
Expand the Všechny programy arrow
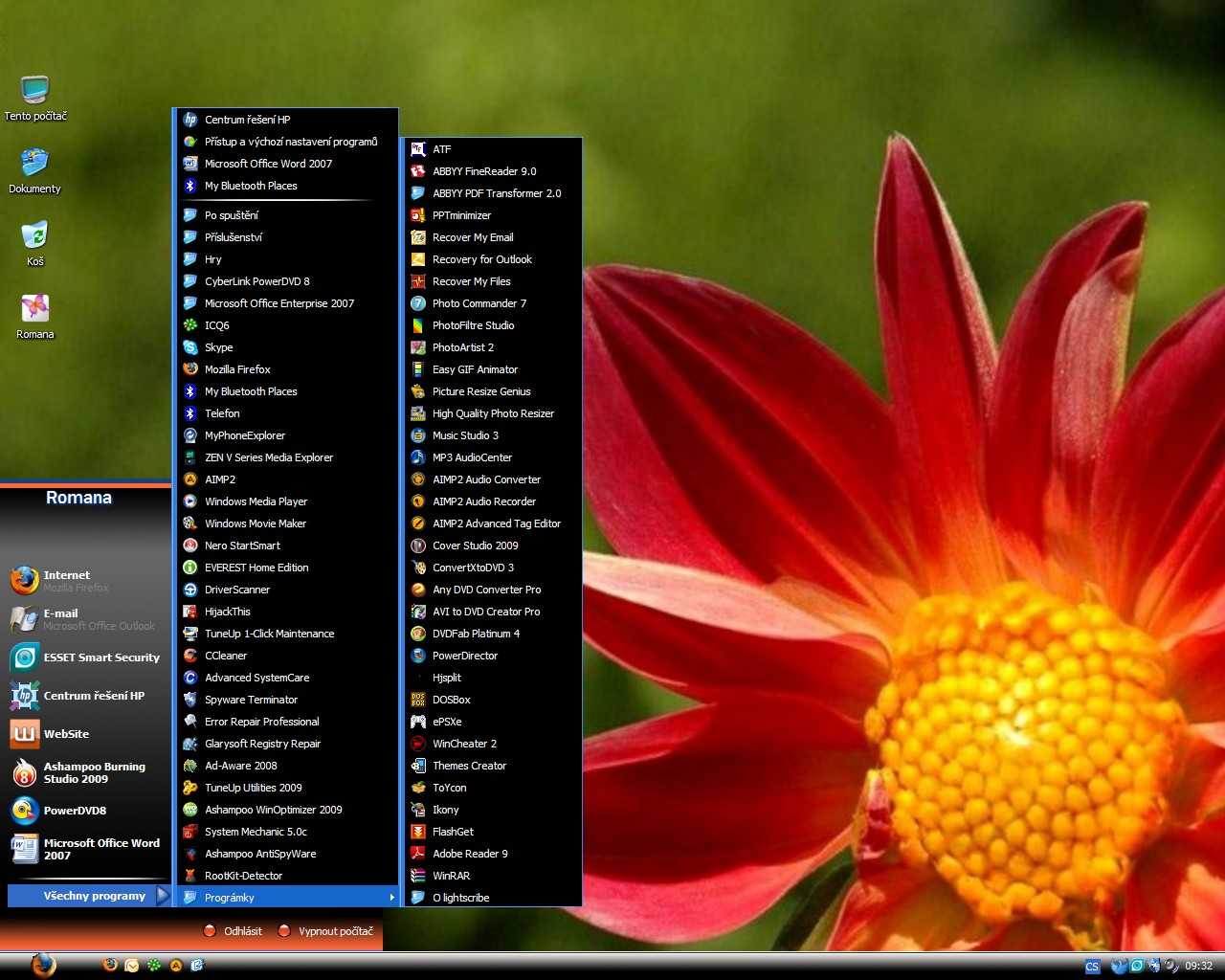click(x=162, y=896)
